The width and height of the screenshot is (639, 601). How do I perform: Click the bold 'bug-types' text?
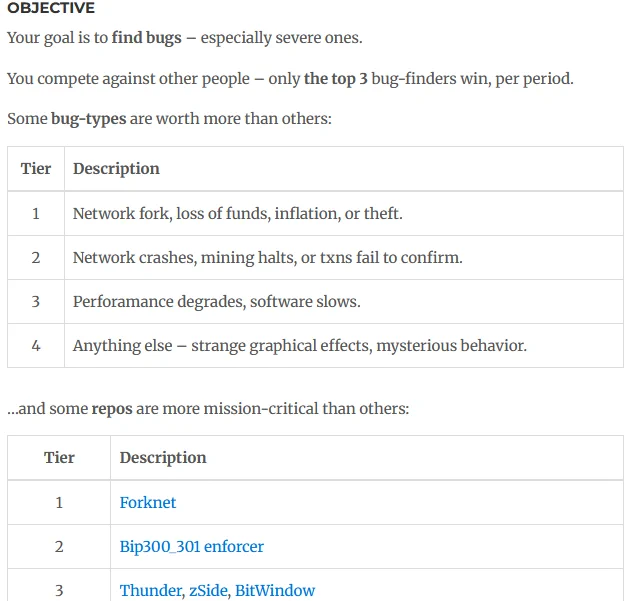pyautogui.click(x=88, y=119)
